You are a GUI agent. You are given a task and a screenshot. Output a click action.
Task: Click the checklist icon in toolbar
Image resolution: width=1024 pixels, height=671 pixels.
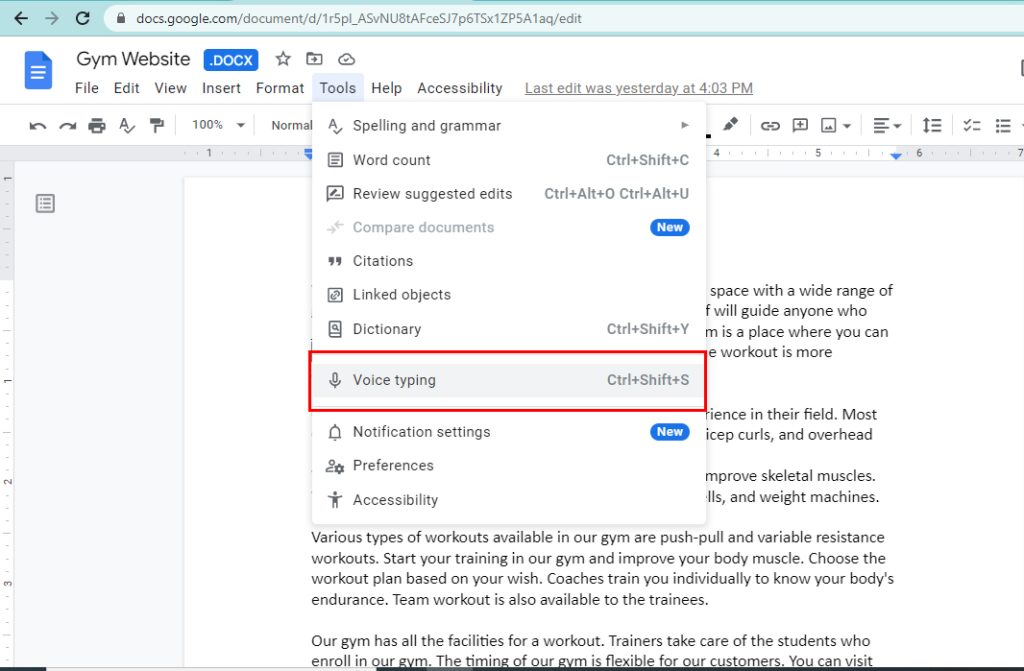[x=972, y=125]
